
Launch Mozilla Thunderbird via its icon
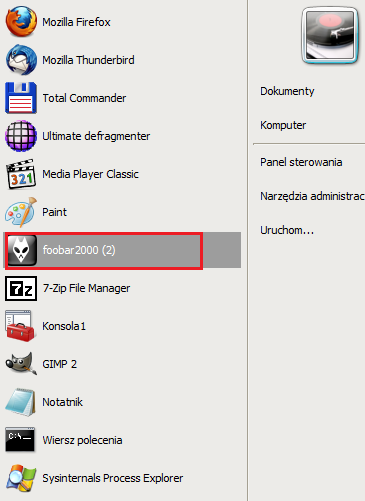[x=21, y=60]
